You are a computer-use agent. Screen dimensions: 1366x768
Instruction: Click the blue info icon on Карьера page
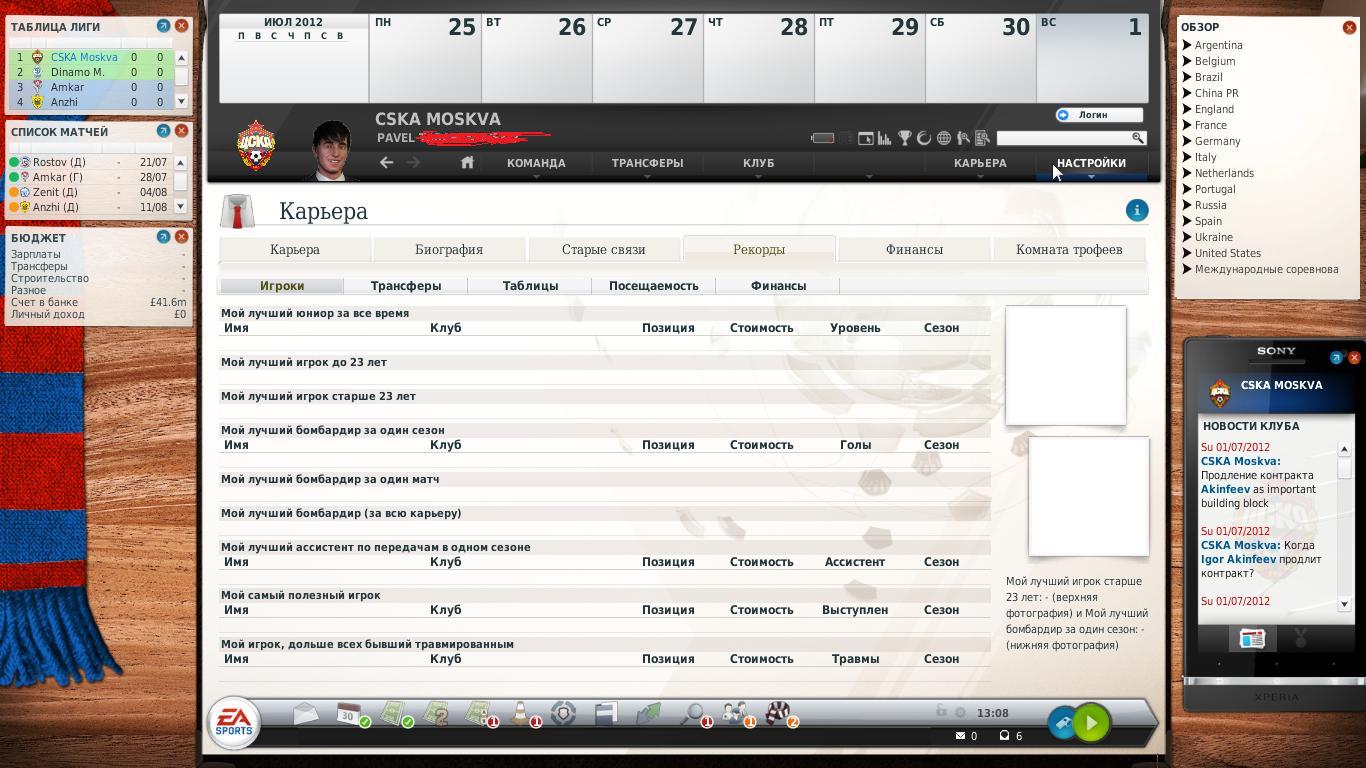tap(1137, 210)
